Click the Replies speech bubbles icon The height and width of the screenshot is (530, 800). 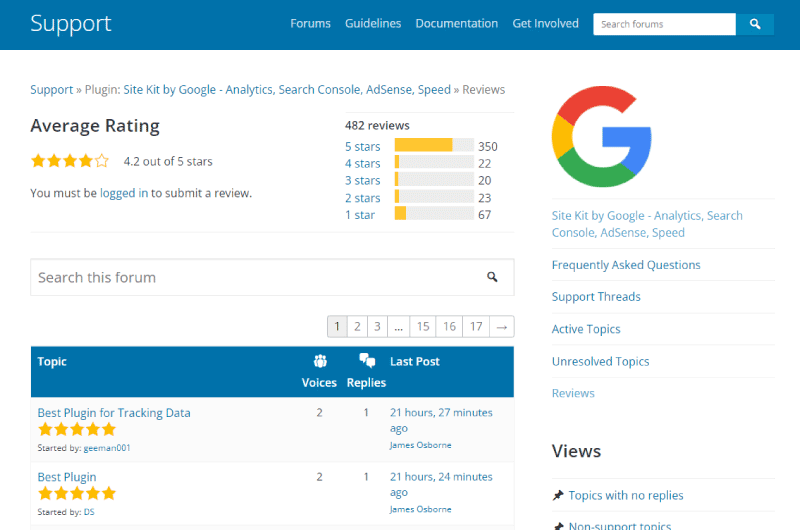tap(367, 360)
